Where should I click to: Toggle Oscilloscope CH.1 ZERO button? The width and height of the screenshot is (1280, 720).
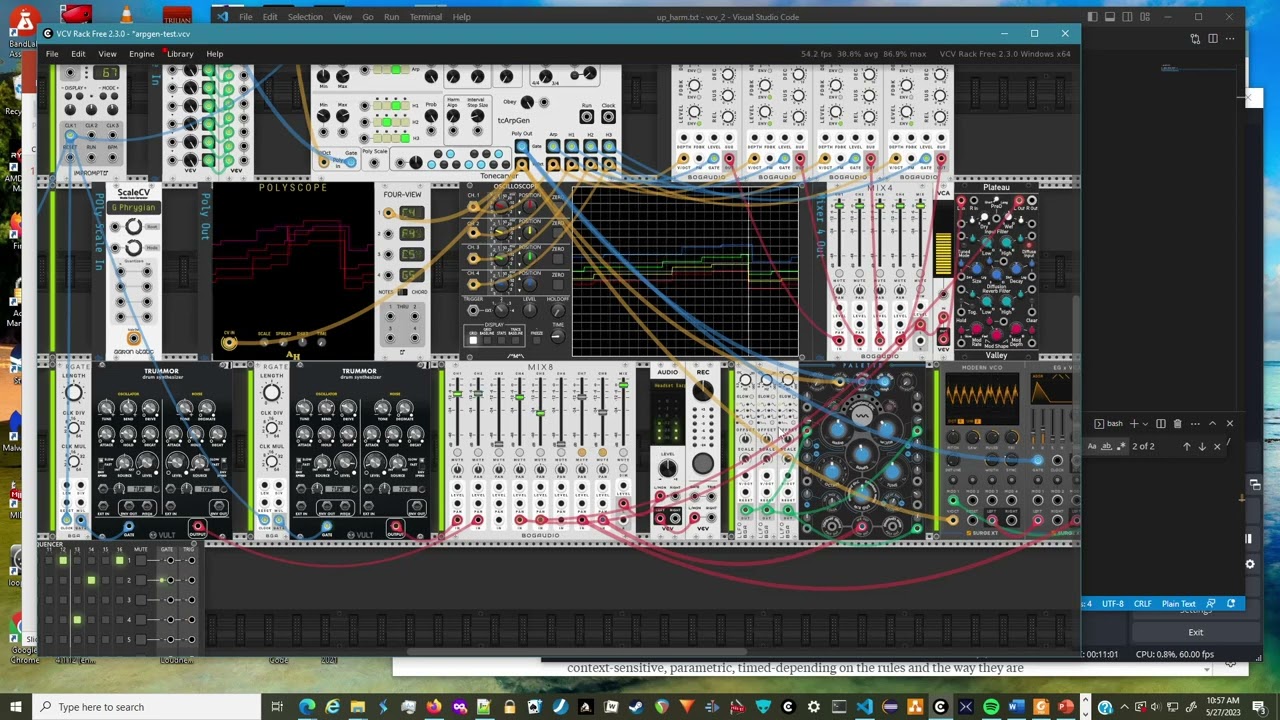pyautogui.click(x=557, y=206)
